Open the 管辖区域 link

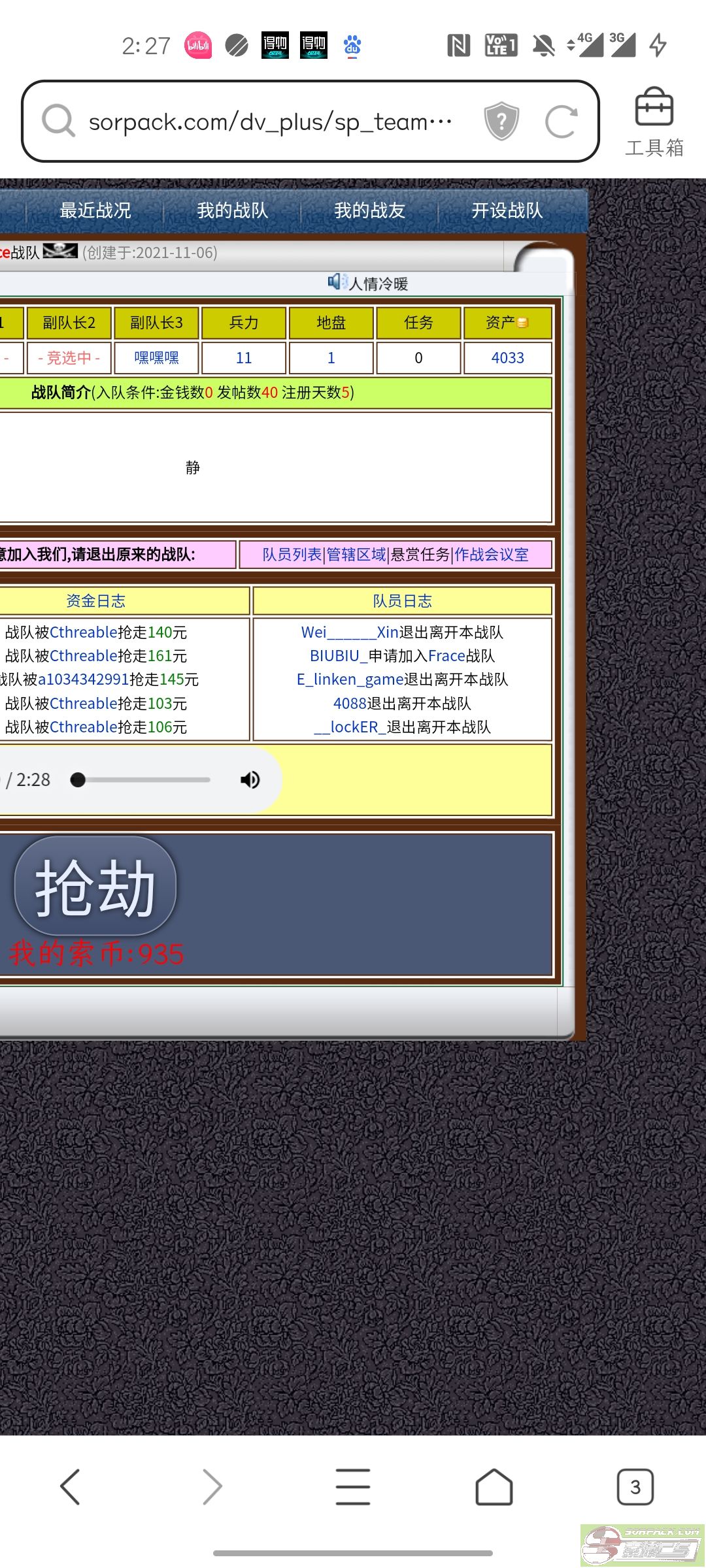(356, 555)
